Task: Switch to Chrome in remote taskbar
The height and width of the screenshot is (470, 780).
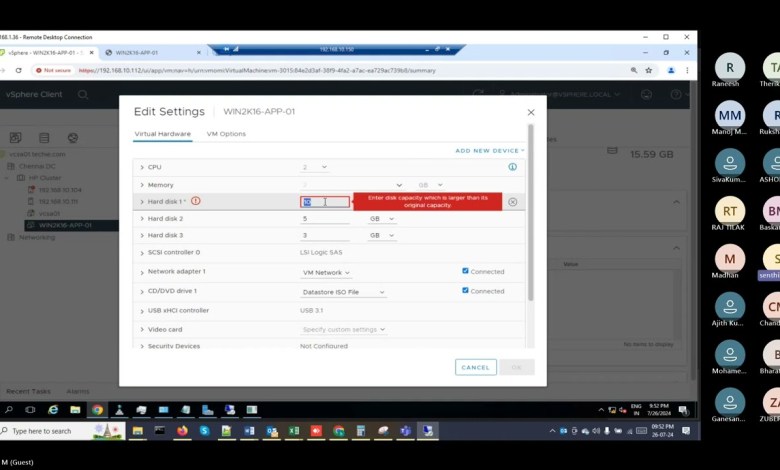Action: tap(98, 410)
